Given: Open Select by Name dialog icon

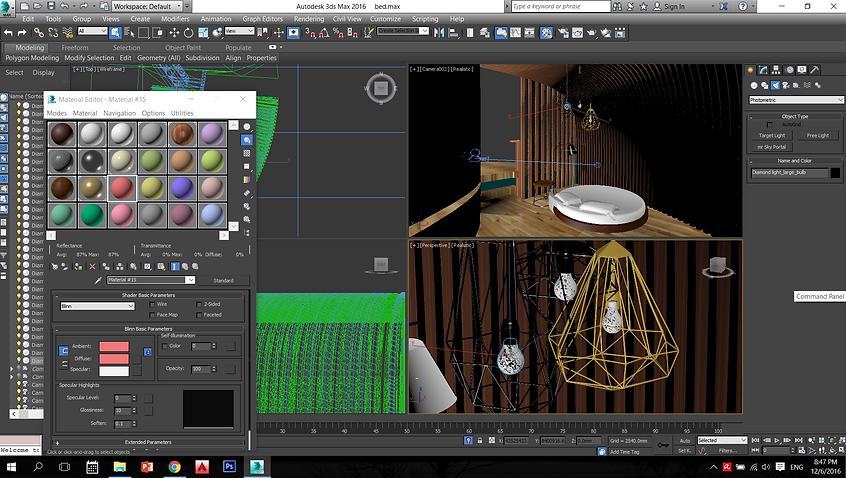Looking at the screenshot, I should 129,33.
